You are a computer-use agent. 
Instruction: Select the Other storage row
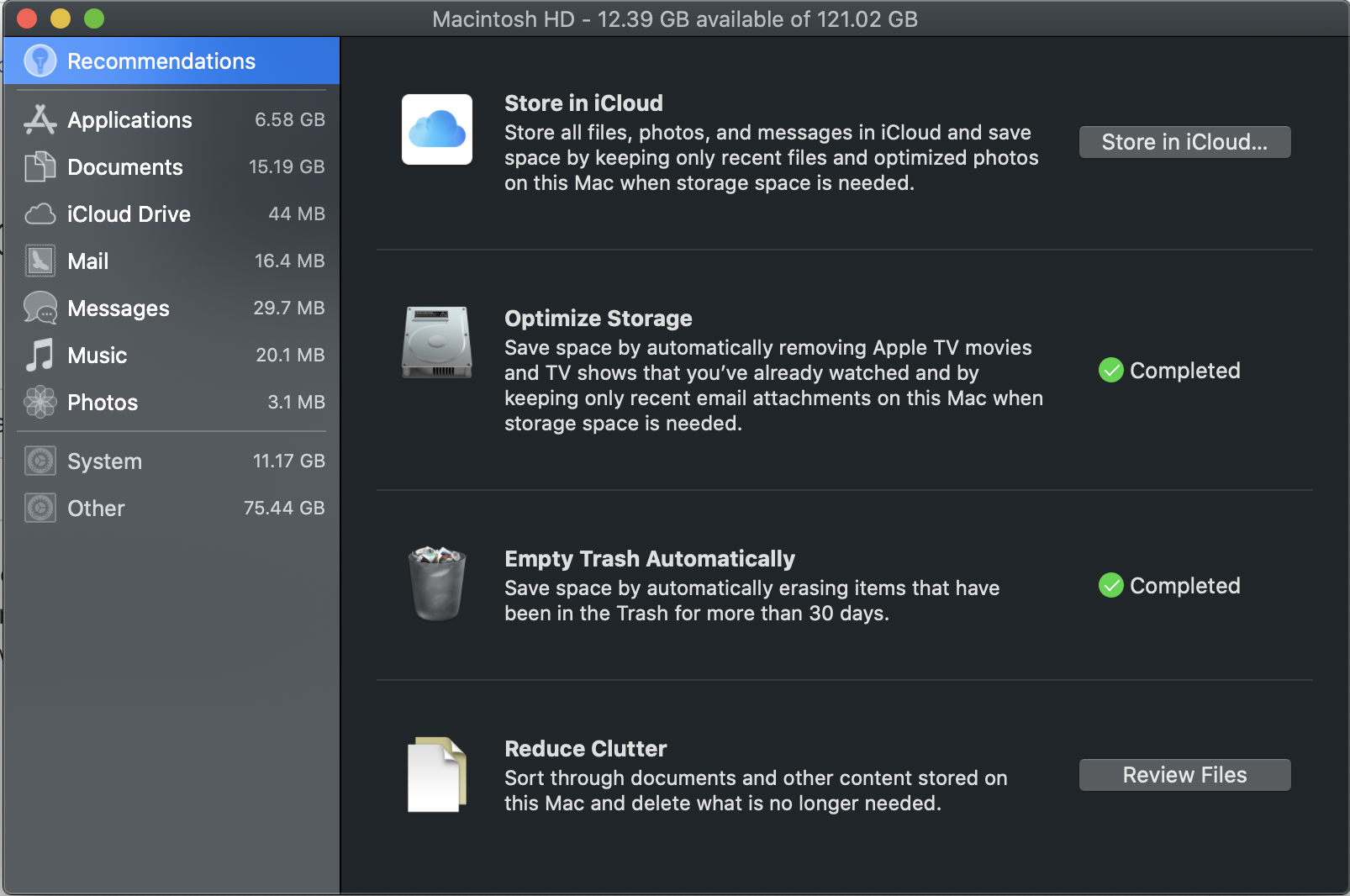point(172,509)
